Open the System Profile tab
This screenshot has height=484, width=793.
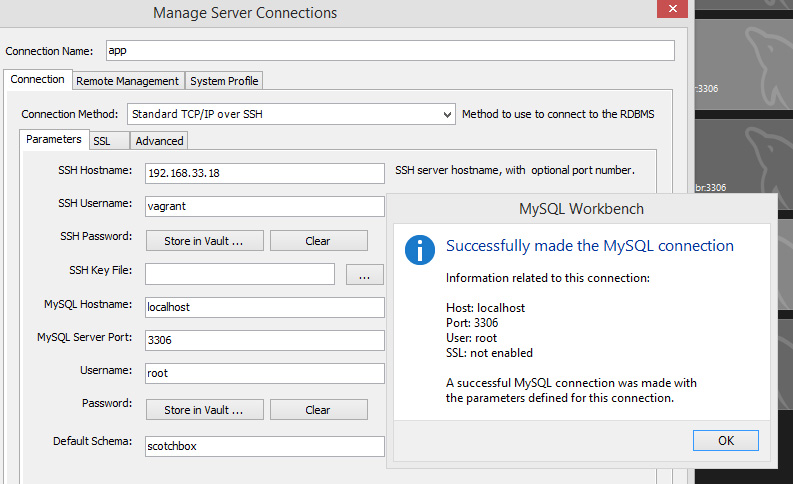224,81
